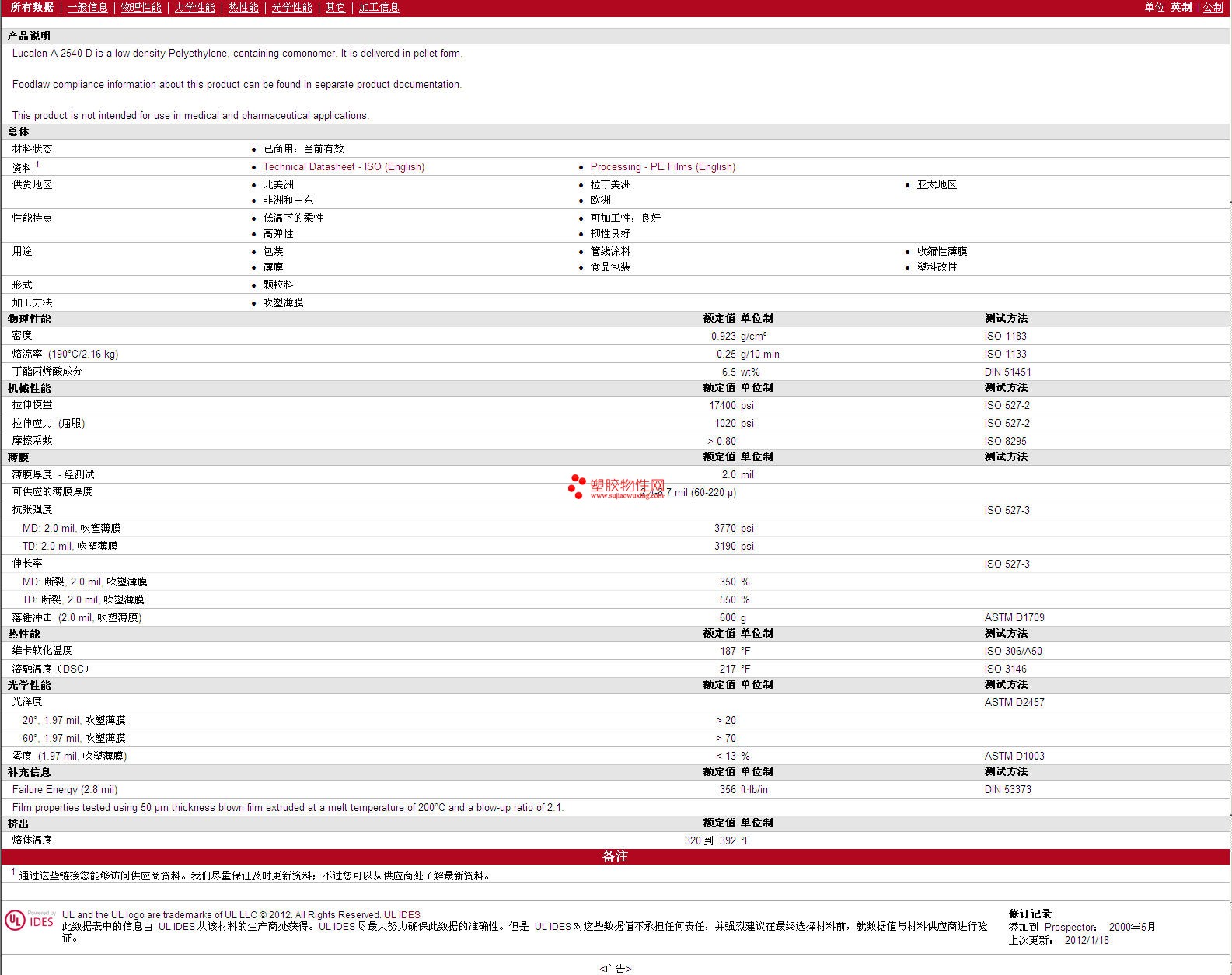The width and height of the screenshot is (1232, 975).
Task: Click the density value 0.923
Action: 724,336
